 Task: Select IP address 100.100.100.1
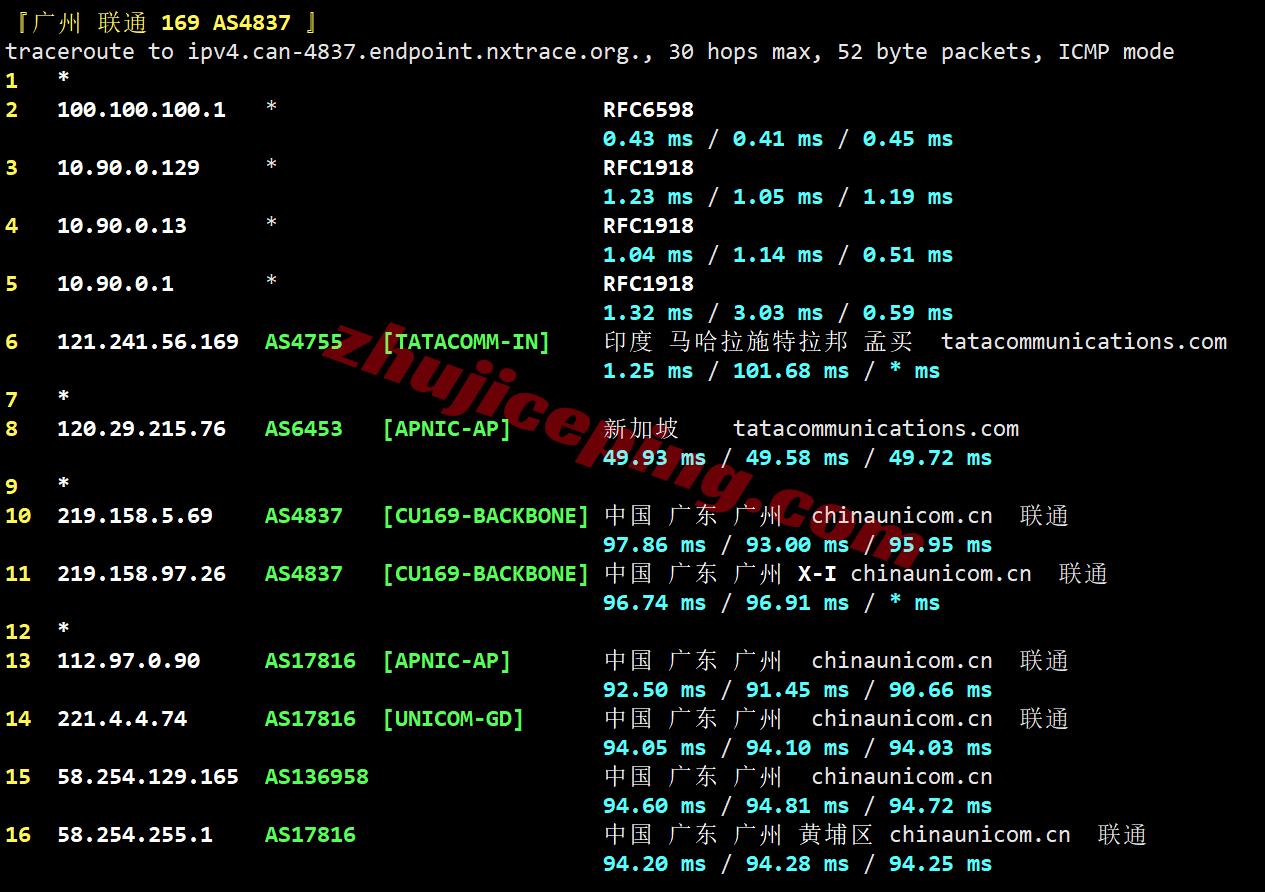click(x=141, y=110)
